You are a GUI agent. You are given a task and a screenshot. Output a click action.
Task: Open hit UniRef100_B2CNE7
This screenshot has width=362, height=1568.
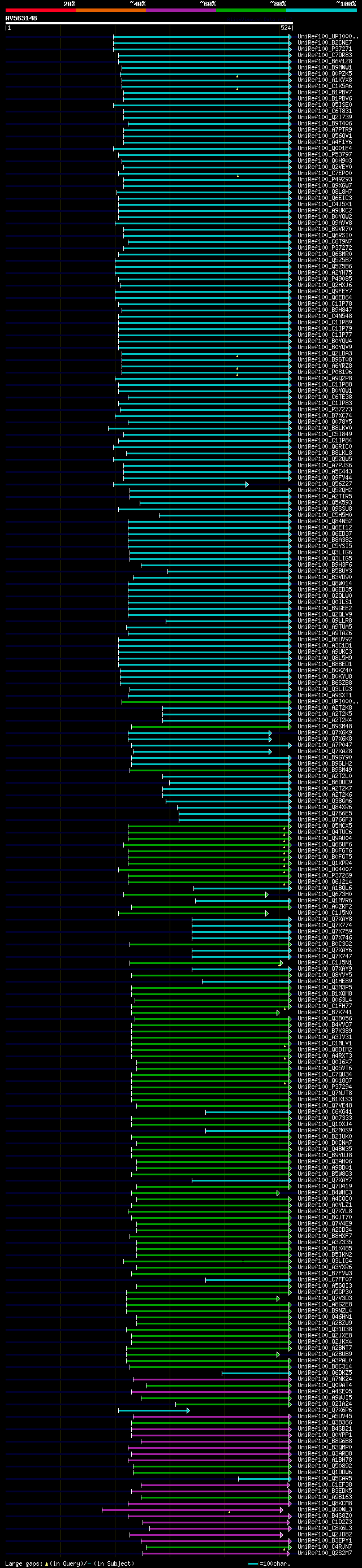pos(324,42)
